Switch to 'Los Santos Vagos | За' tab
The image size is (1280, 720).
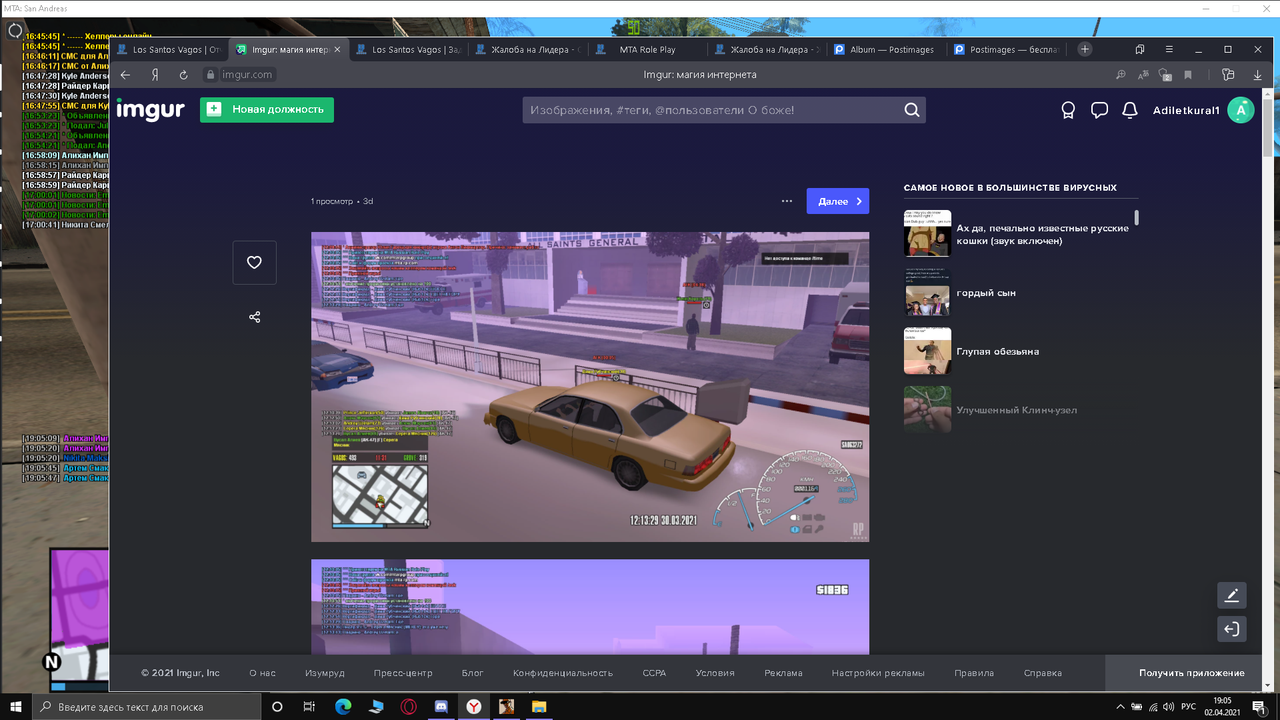click(407, 49)
